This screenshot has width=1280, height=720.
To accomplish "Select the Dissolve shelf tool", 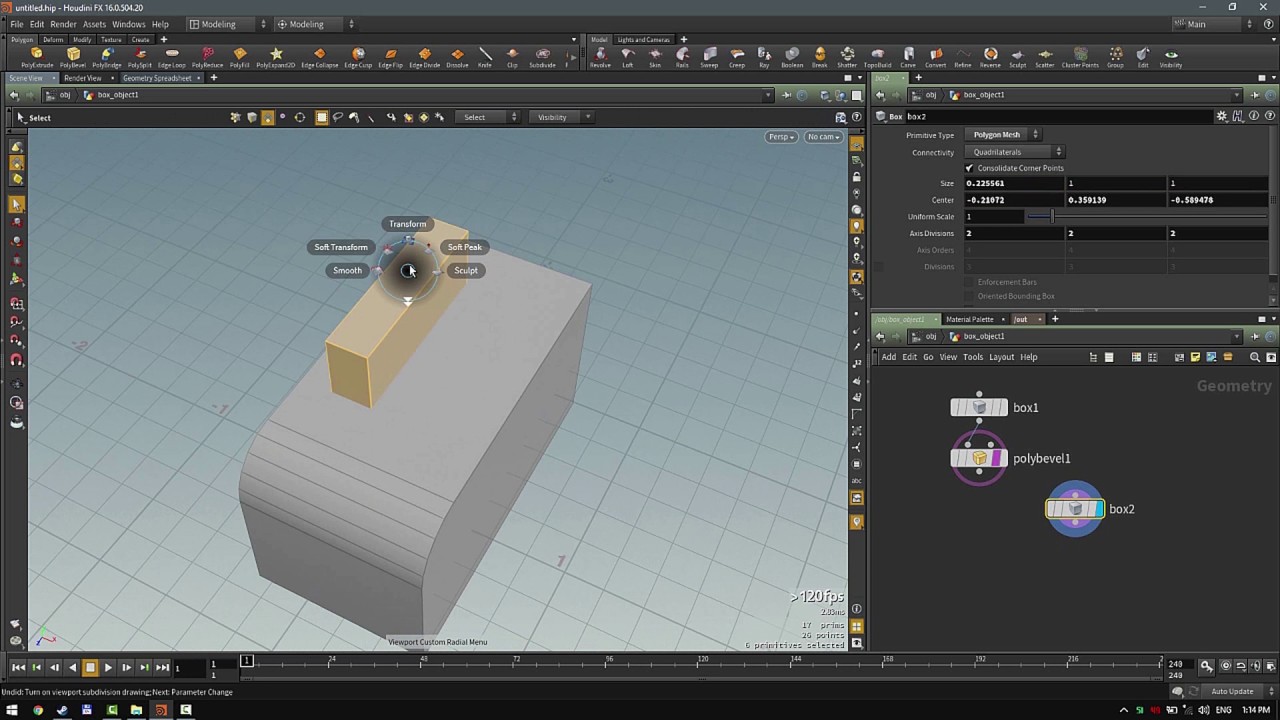I will [x=457, y=57].
